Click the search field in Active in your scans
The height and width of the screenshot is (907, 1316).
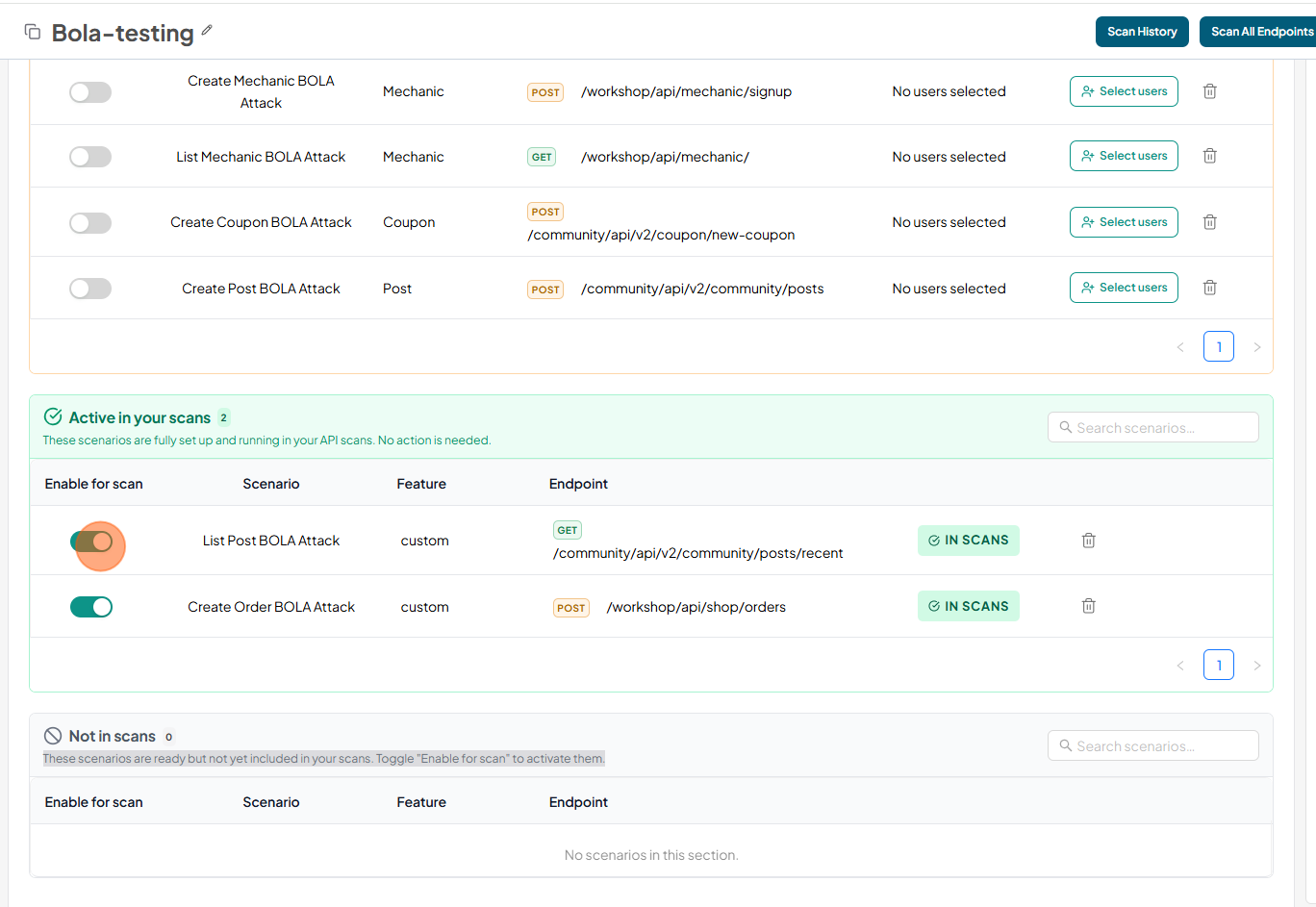point(1152,428)
